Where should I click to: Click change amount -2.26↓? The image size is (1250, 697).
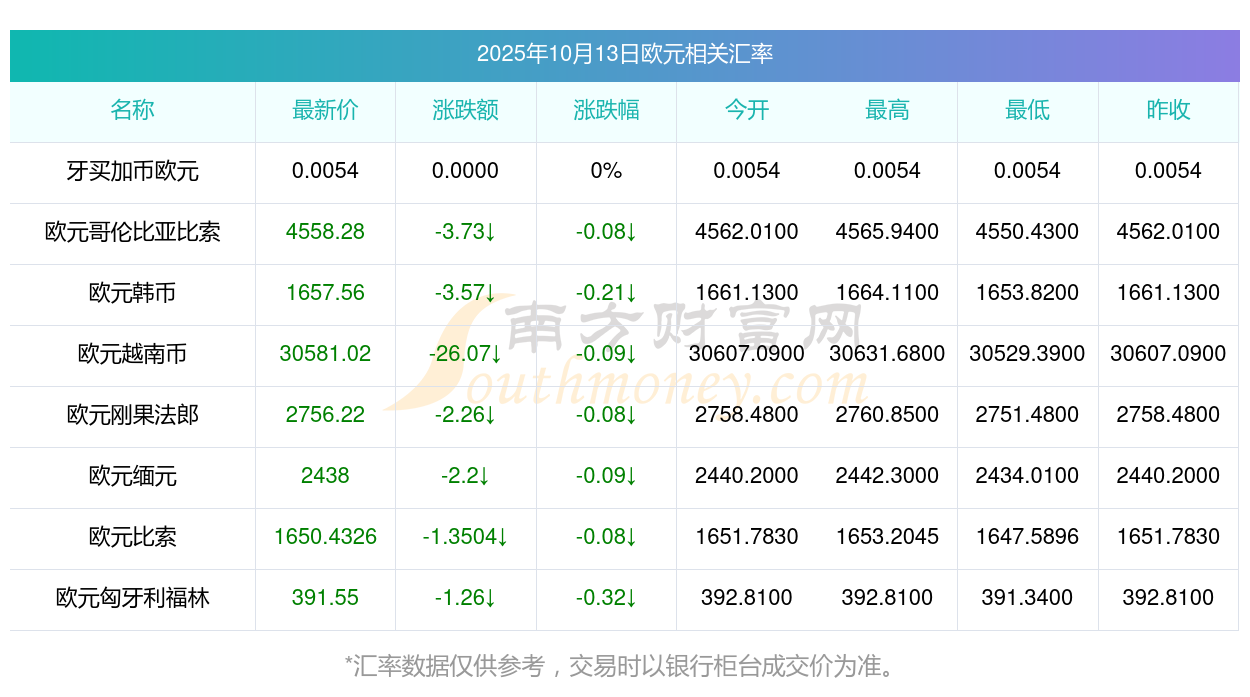click(465, 415)
